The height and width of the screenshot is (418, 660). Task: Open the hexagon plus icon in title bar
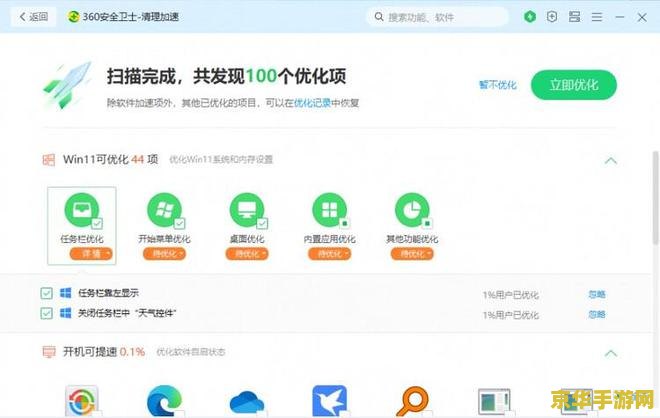(552, 17)
